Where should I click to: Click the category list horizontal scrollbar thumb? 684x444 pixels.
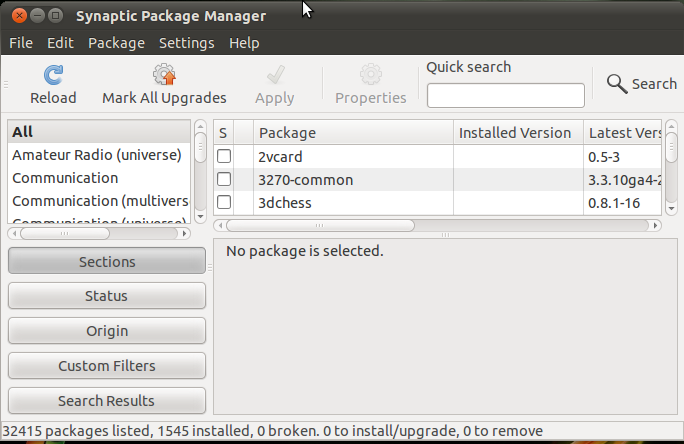[x=65, y=234]
